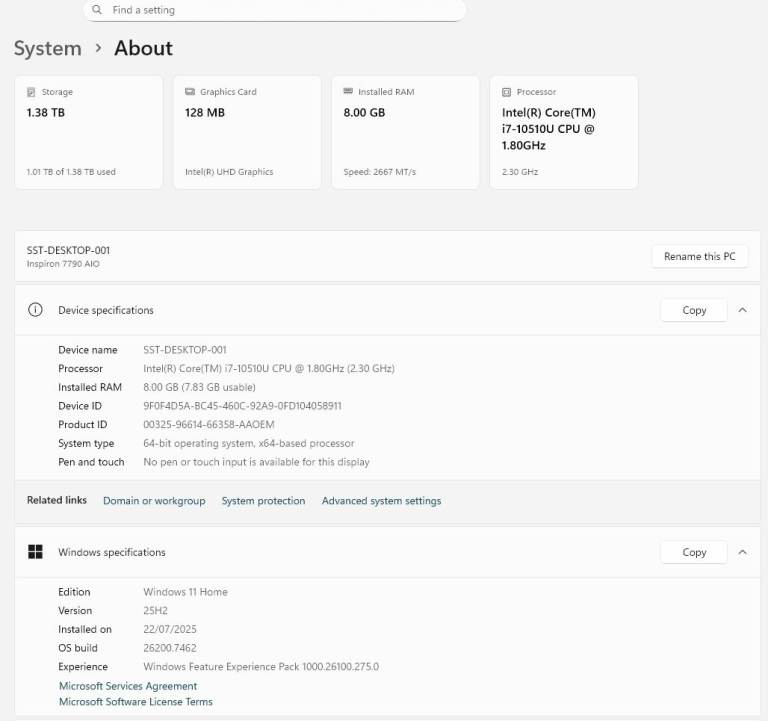The image size is (768, 721).
Task: Open Microsoft Software License Terms
Action: (136, 702)
